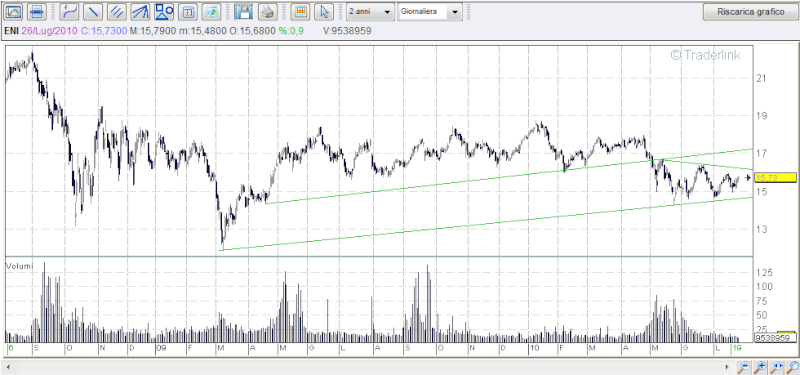Viewport: 800px width, 375px height.
Task: Click the percent change %:0,9
Action: [291, 31]
